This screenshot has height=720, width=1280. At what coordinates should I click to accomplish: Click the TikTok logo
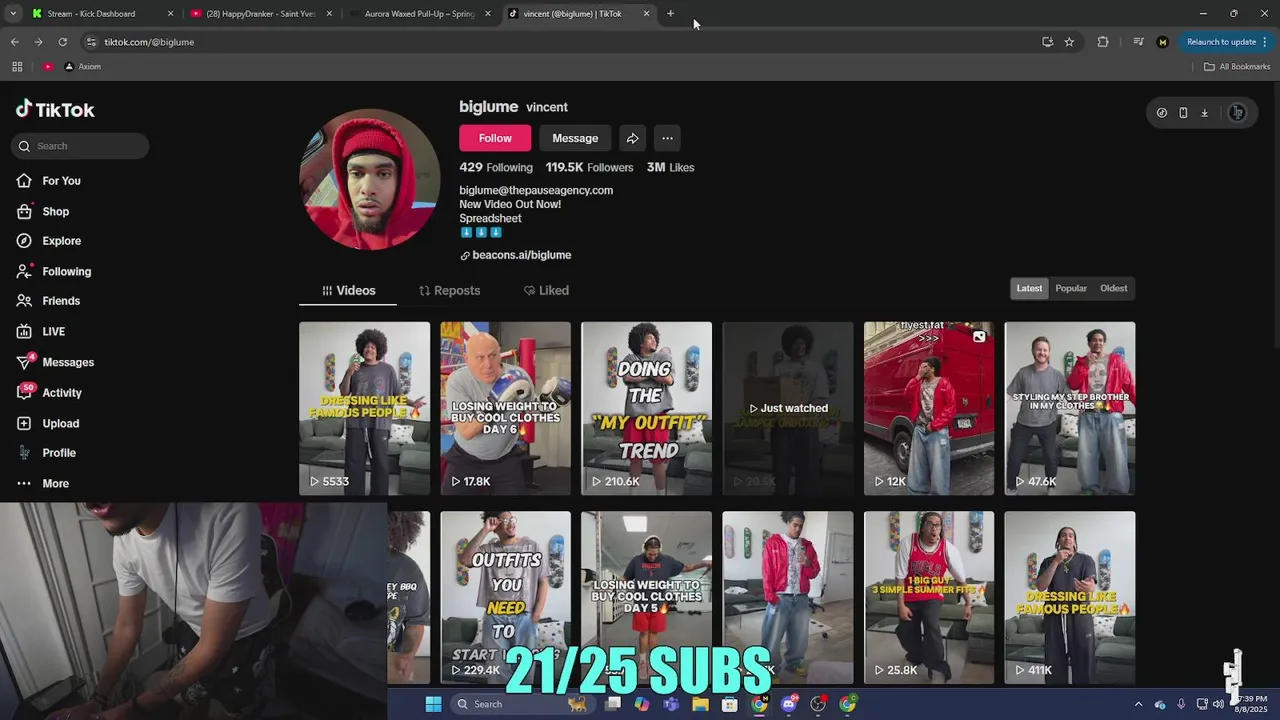55,110
